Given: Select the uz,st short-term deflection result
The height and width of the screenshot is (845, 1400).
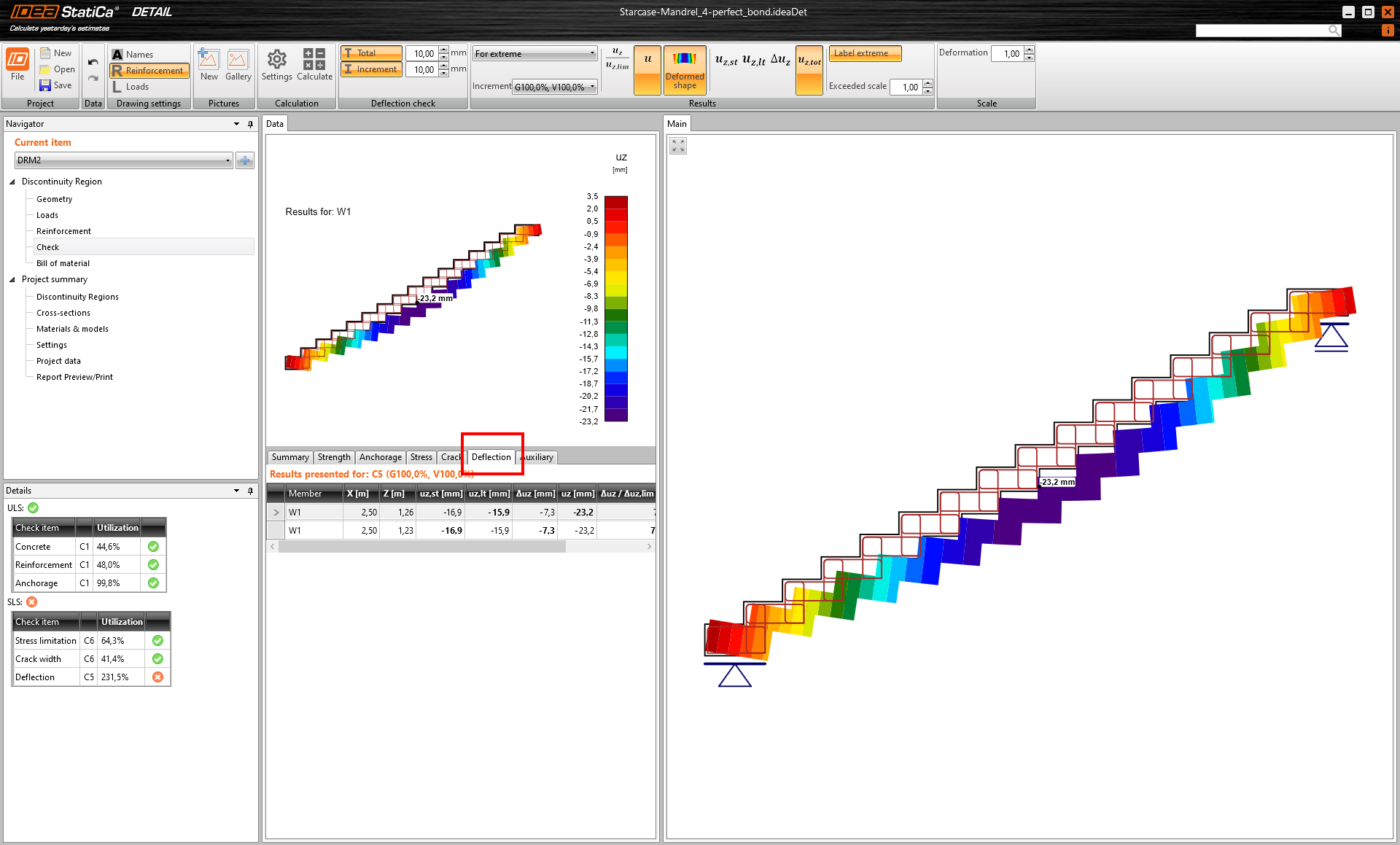Looking at the screenshot, I should (726, 61).
